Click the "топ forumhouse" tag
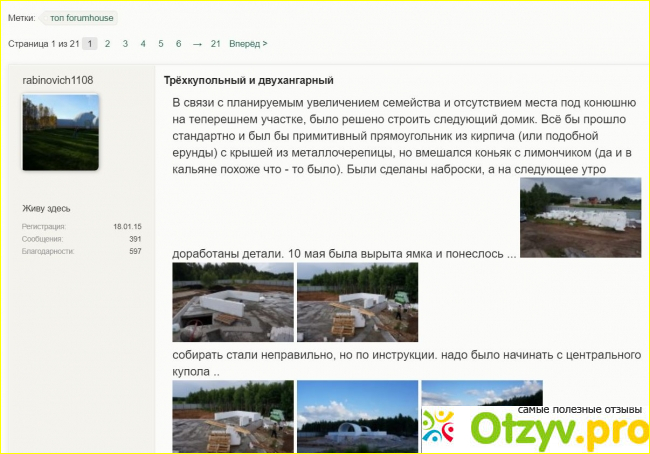This screenshot has height=454, width=650. coord(80,18)
